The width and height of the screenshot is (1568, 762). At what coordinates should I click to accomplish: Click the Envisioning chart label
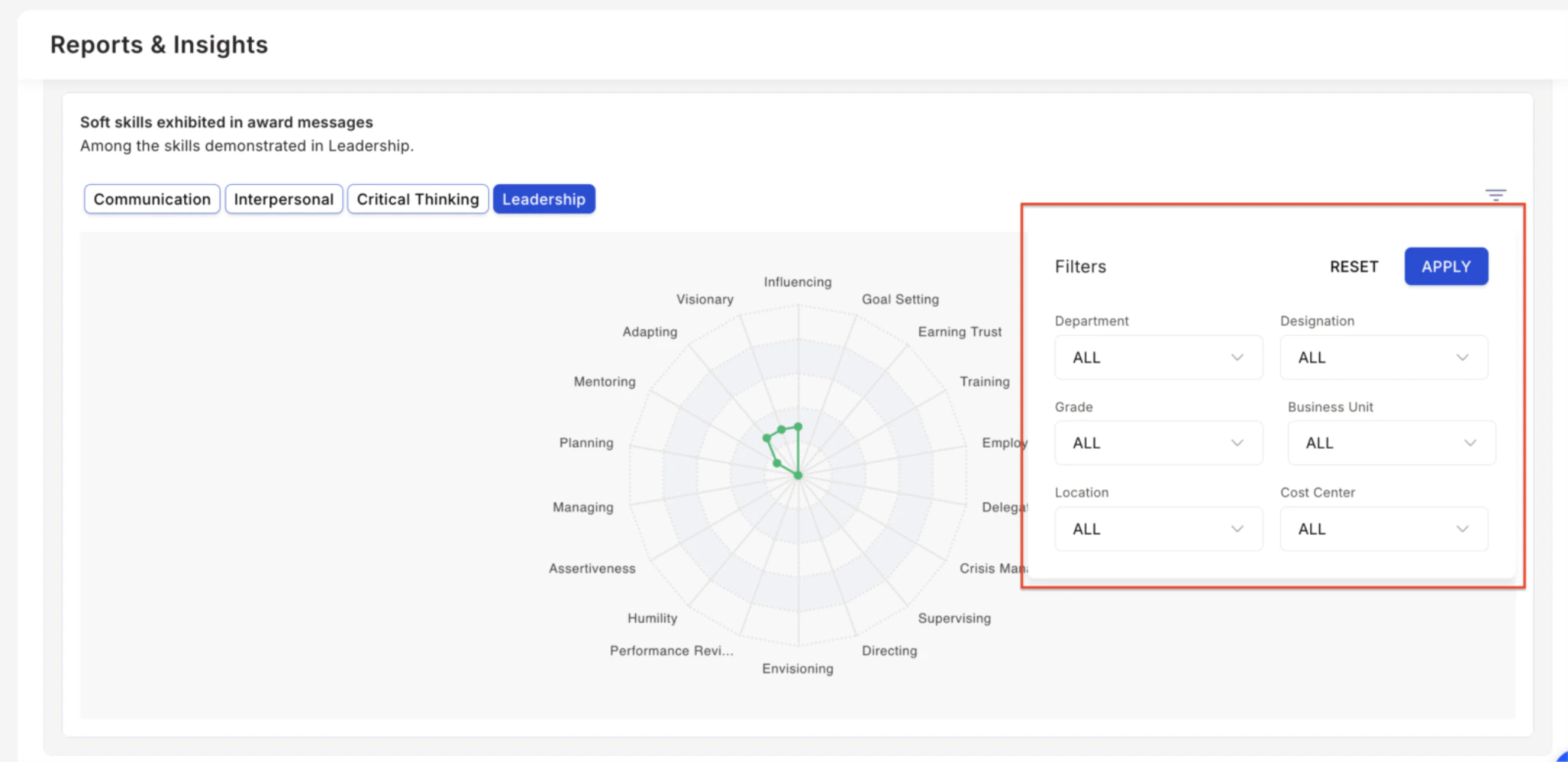pos(798,669)
